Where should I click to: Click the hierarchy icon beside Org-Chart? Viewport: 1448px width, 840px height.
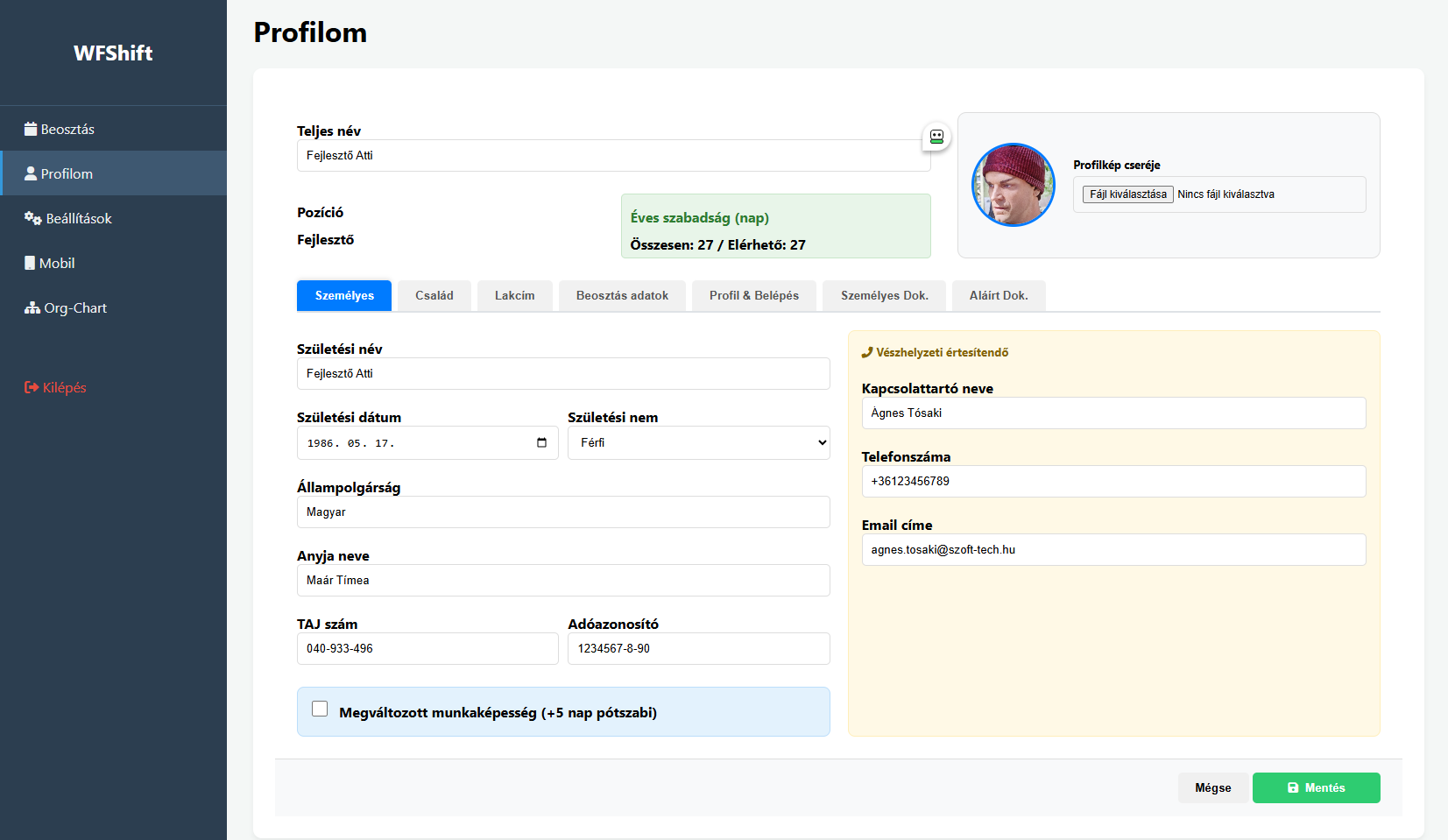(x=32, y=307)
